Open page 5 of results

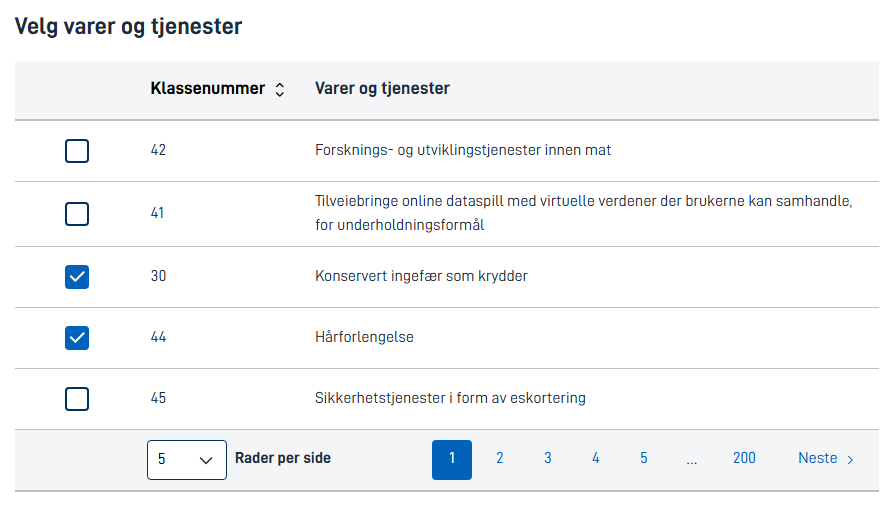click(643, 458)
